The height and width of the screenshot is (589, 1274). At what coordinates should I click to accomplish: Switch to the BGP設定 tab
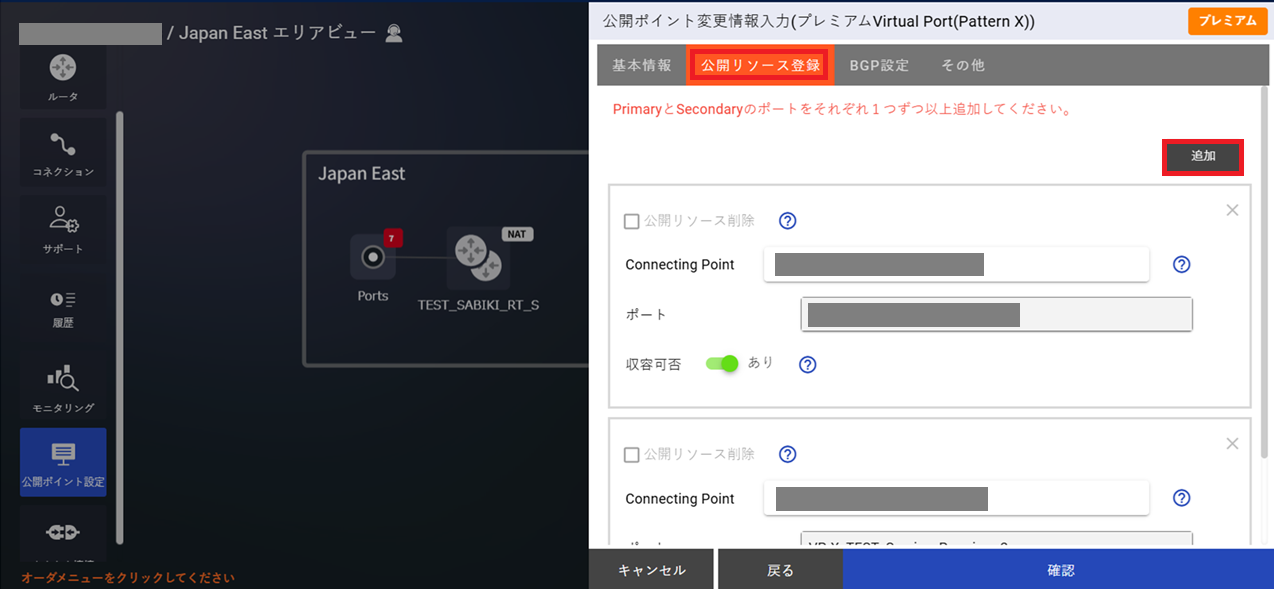click(878, 64)
